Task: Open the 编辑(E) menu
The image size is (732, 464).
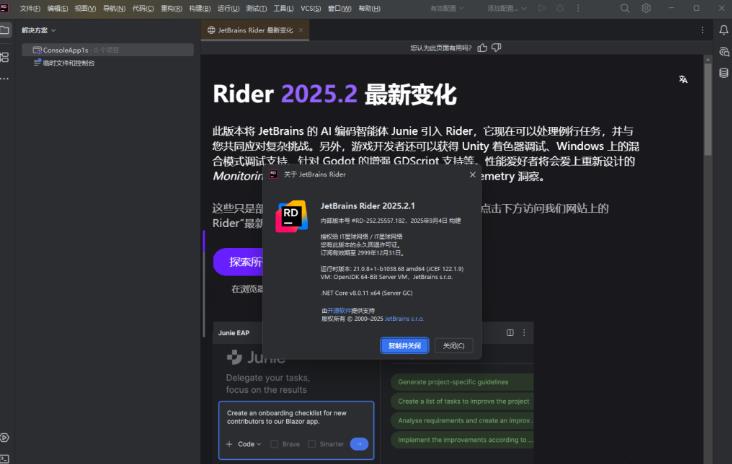Action: (57, 8)
